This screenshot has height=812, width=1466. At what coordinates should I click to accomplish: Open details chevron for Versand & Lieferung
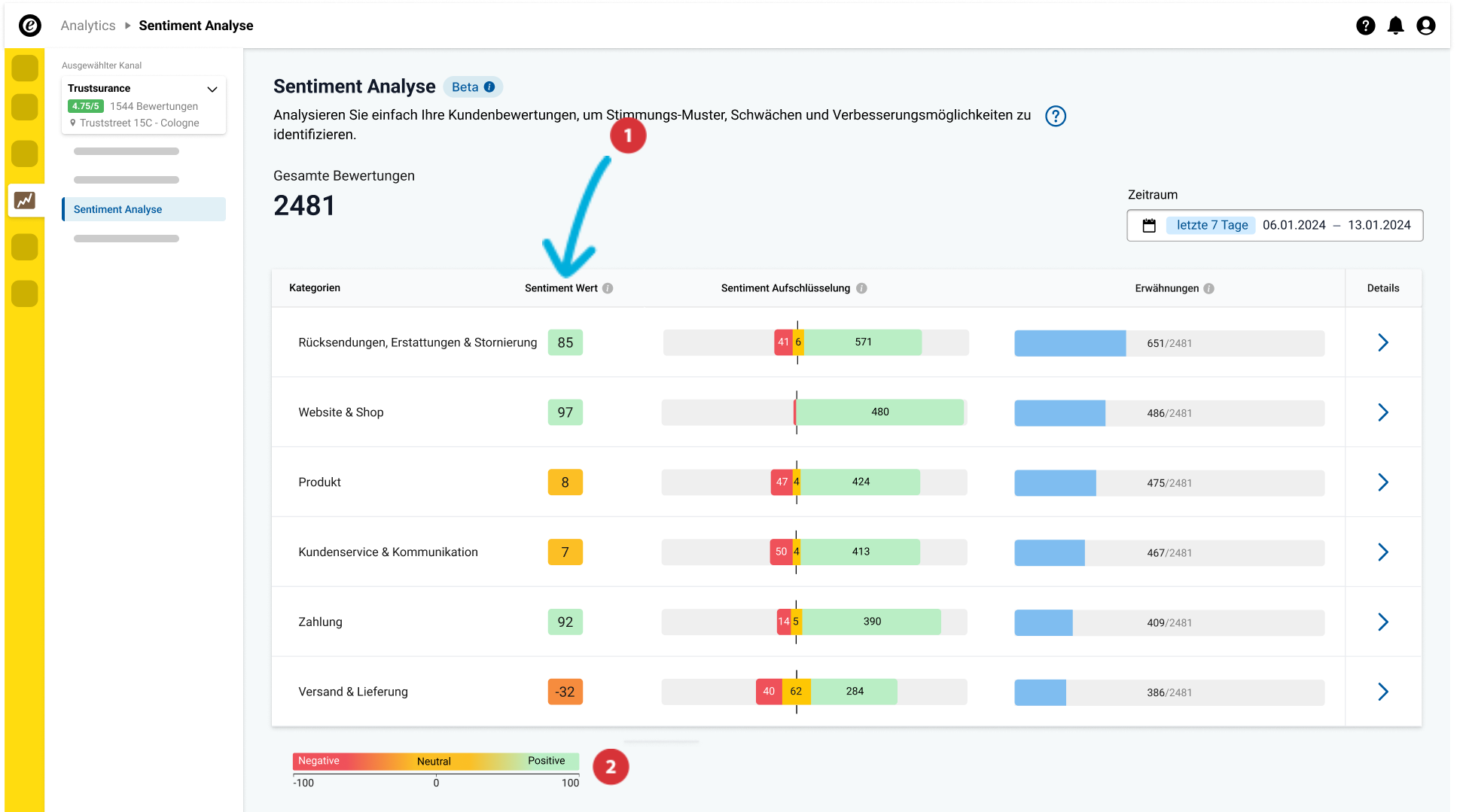(1382, 692)
